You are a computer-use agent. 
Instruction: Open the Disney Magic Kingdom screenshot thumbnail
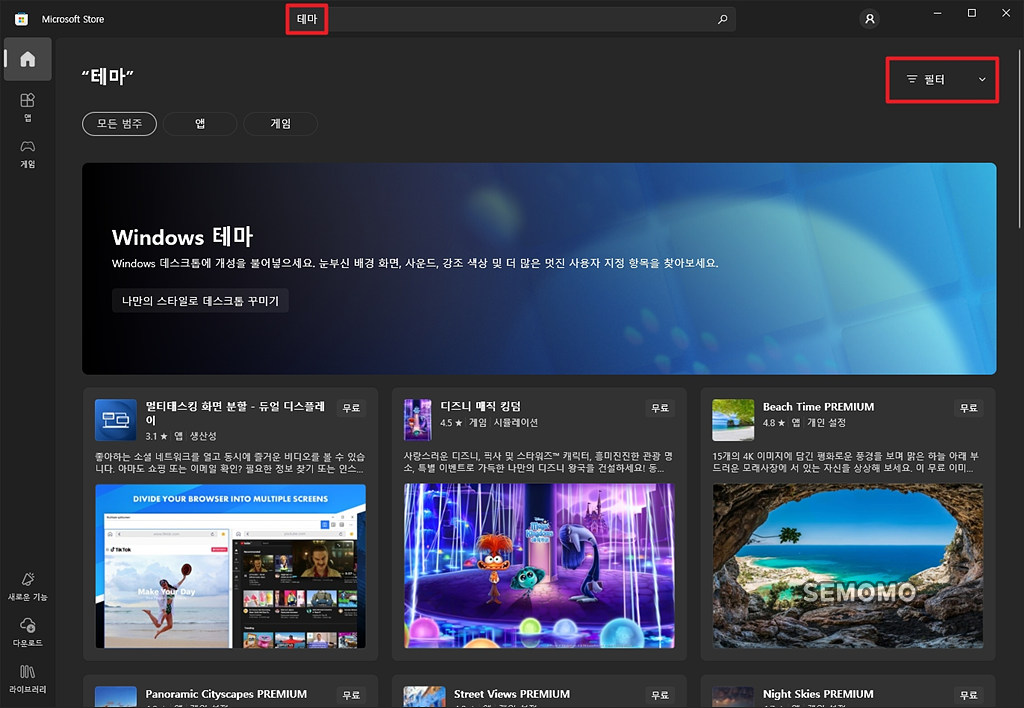point(539,566)
